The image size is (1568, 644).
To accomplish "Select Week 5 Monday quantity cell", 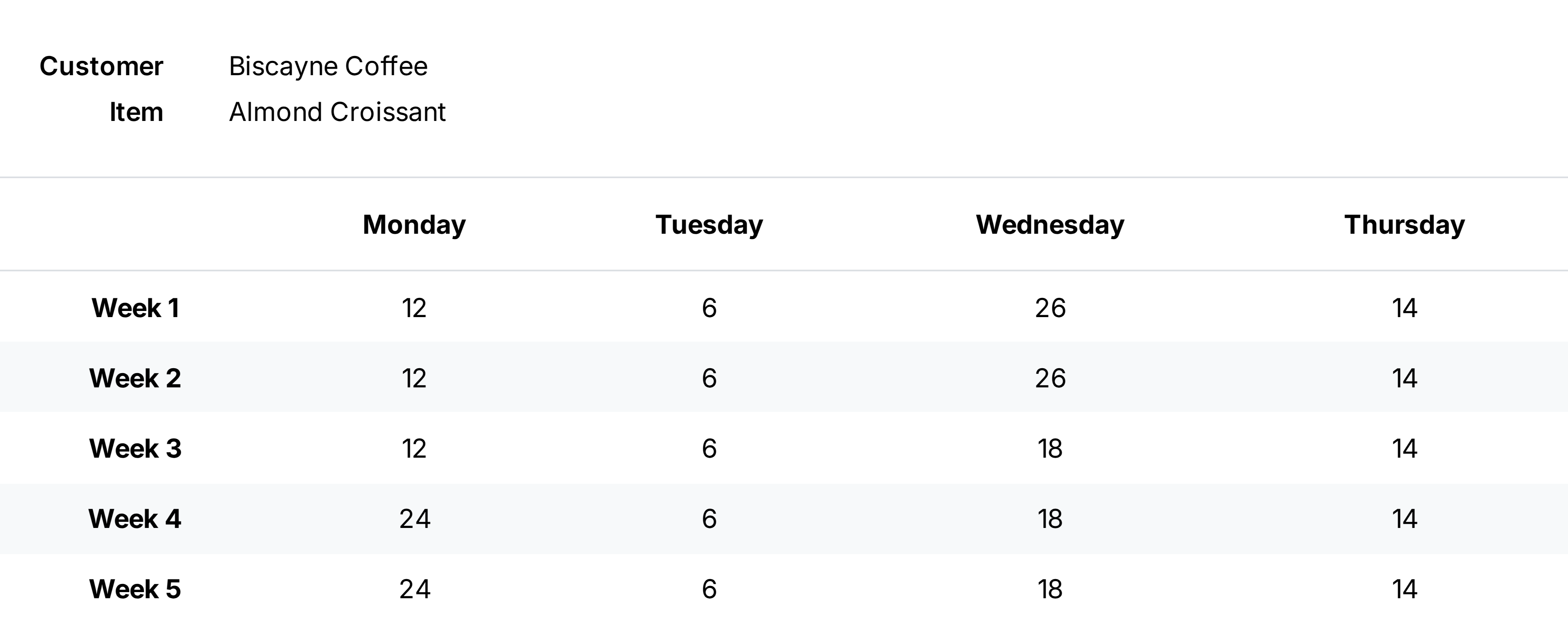I will tap(414, 589).
